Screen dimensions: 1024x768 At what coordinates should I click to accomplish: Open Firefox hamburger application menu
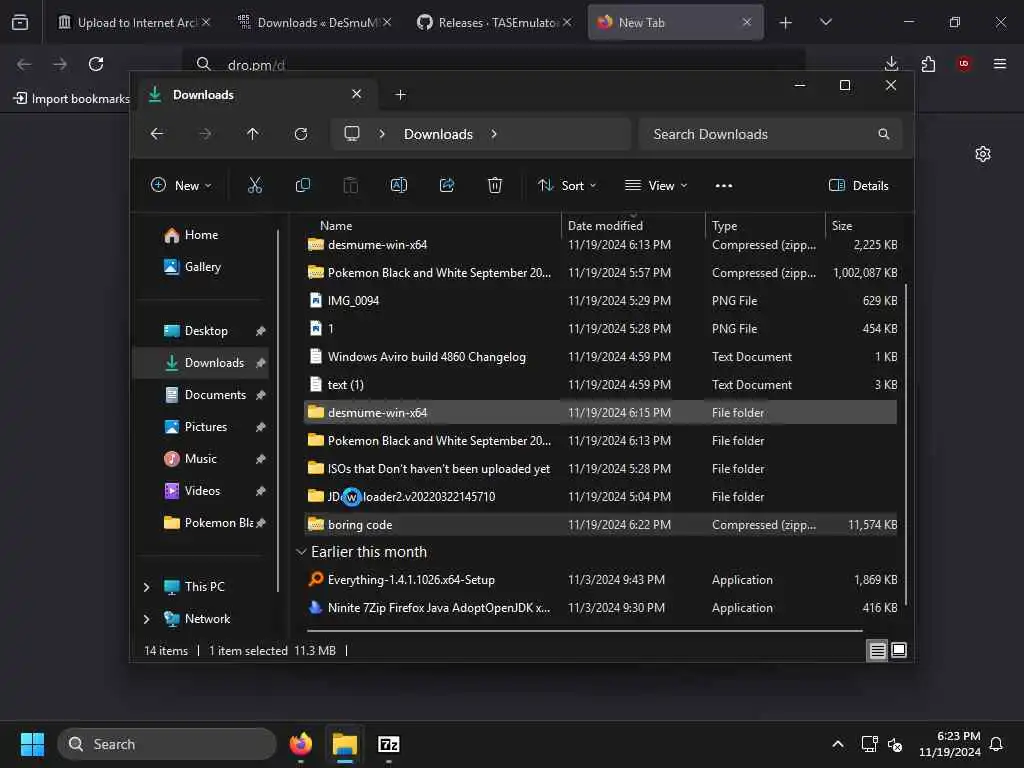click(x=1000, y=64)
